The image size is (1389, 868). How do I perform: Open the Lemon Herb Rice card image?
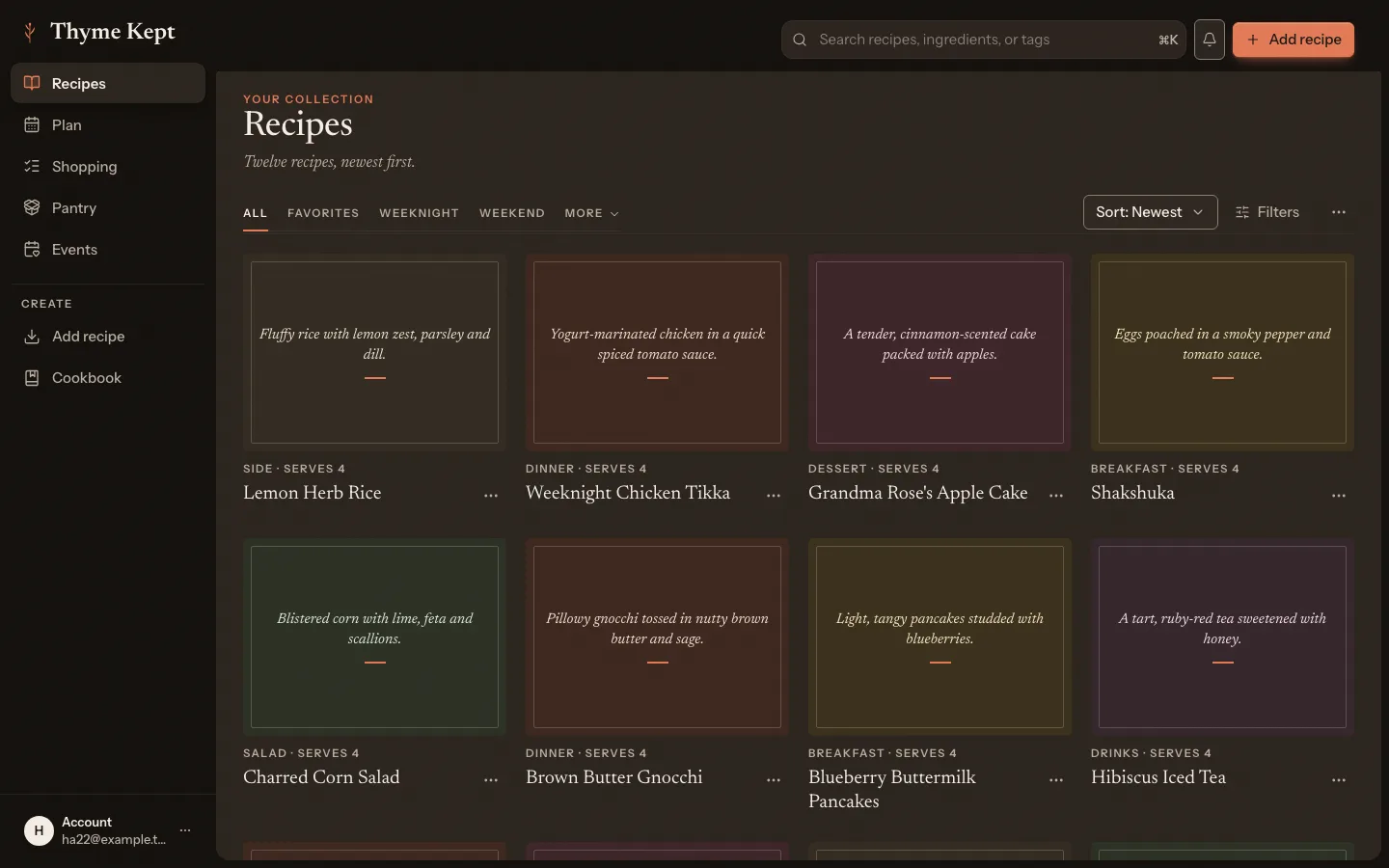click(x=374, y=353)
